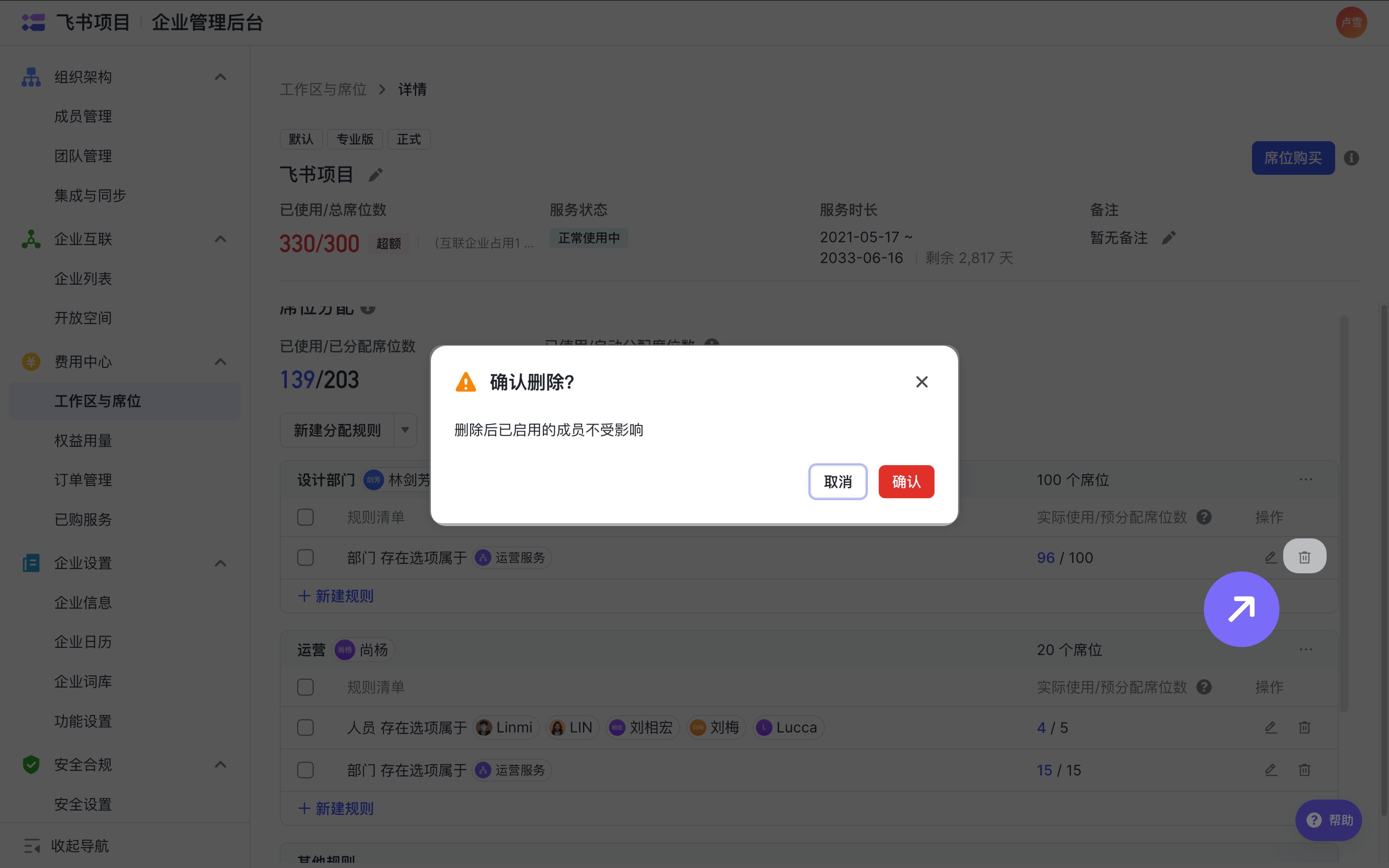Open the 卢雪 user avatar menu
Viewport: 1389px width, 868px height.
(x=1351, y=22)
